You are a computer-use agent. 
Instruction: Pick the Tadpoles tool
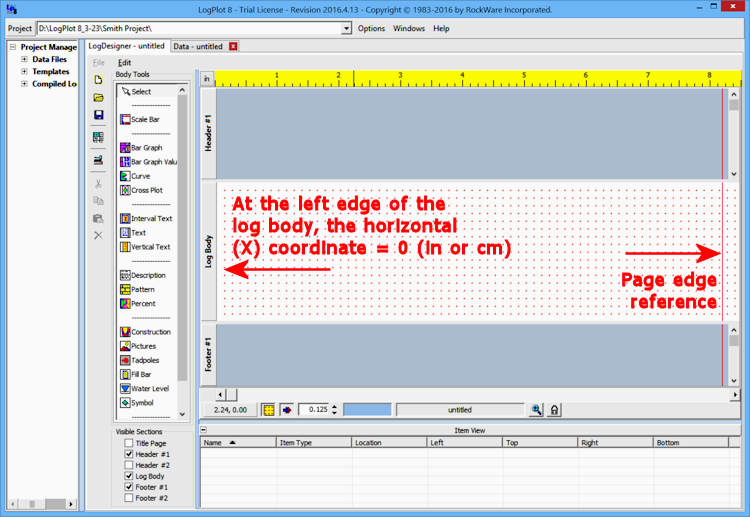point(144,360)
